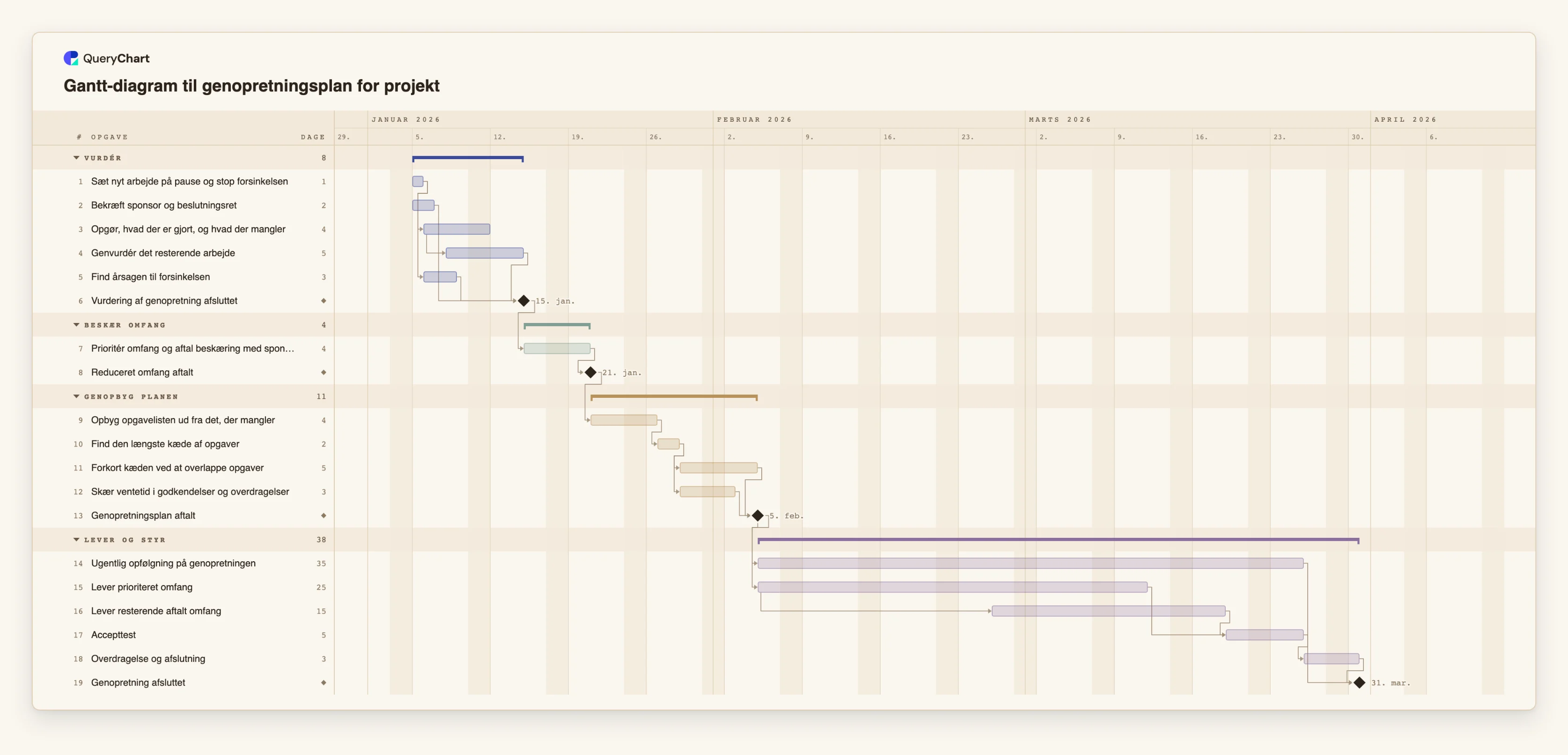1568x755 pixels.
Task: Collapse the GENOPBYG PLANEN group
Action: (76, 396)
